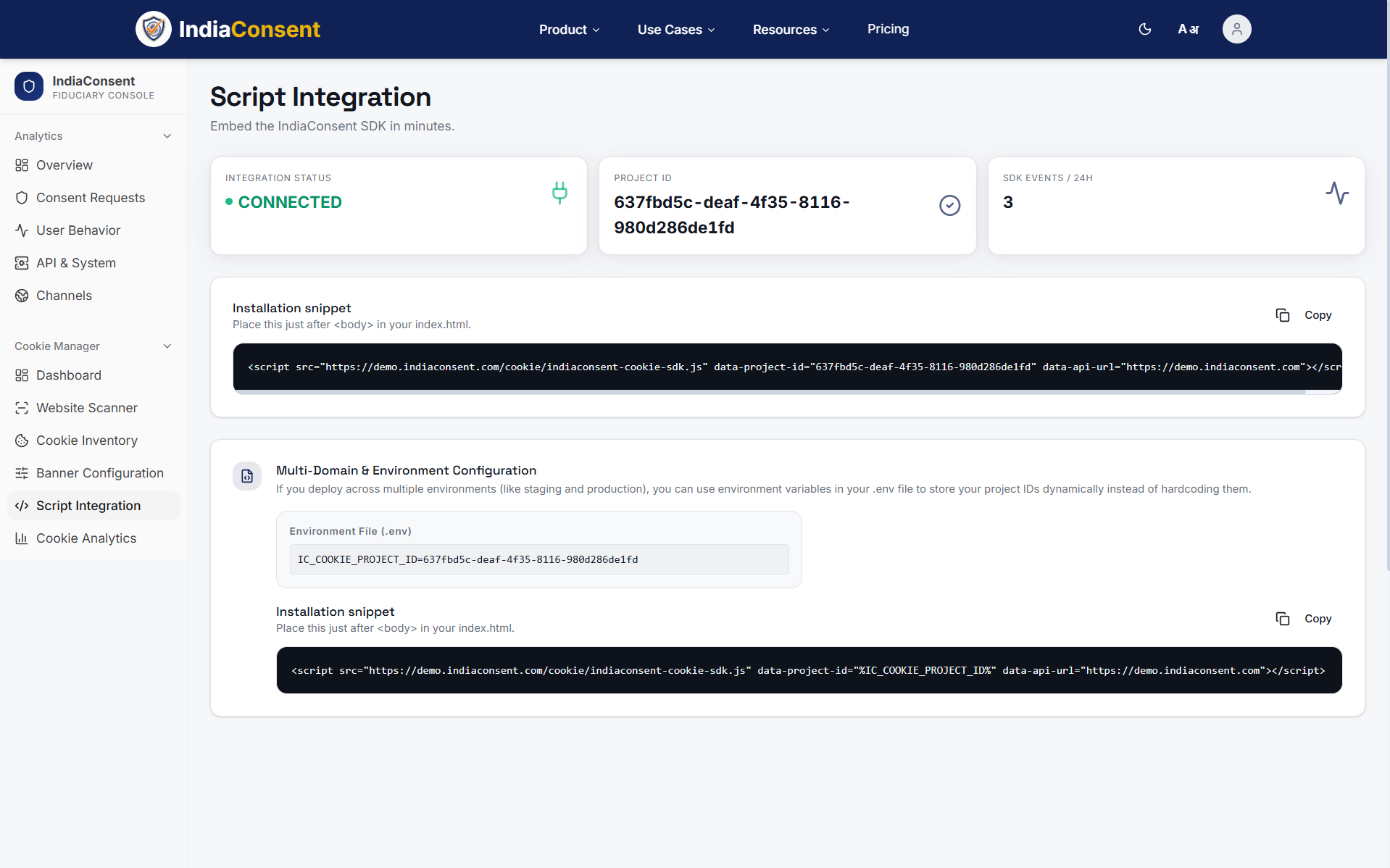Toggle dark mode with the moon icon
1390x868 pixels.
[1145, 29]
